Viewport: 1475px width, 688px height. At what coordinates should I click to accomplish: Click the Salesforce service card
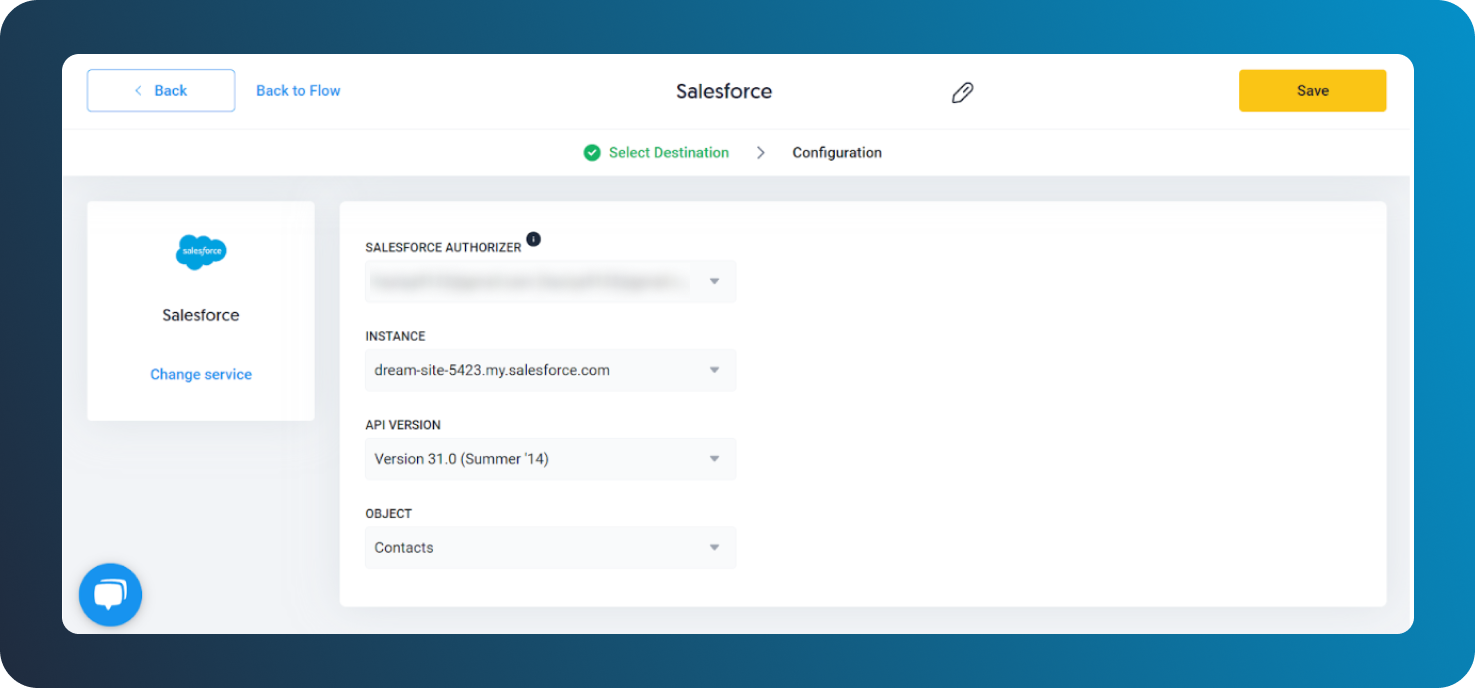[x=200, y=310]
